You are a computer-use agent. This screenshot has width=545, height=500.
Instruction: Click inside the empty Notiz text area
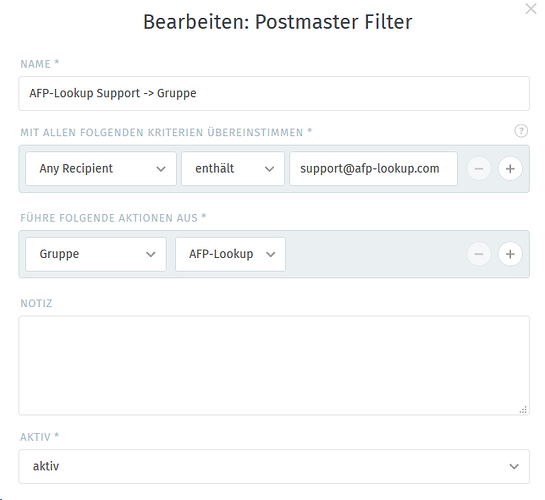point(274,366)
